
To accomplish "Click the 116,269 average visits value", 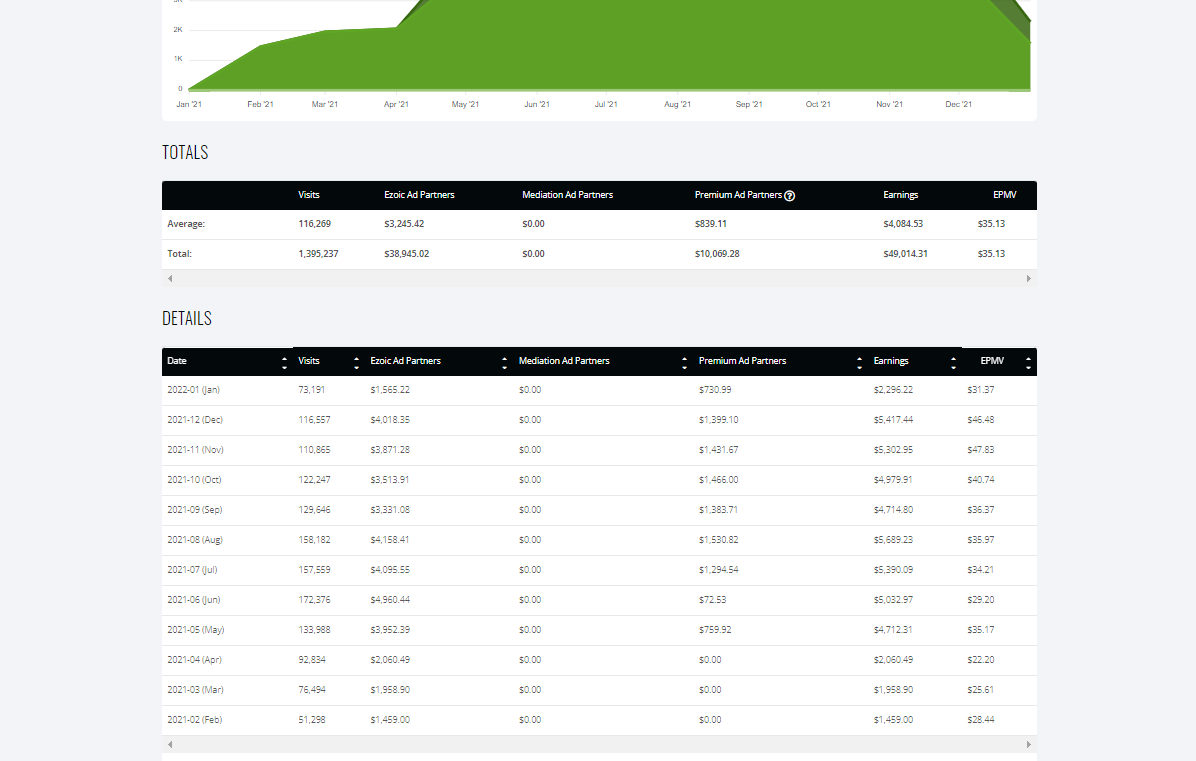I will coord(314,224).
